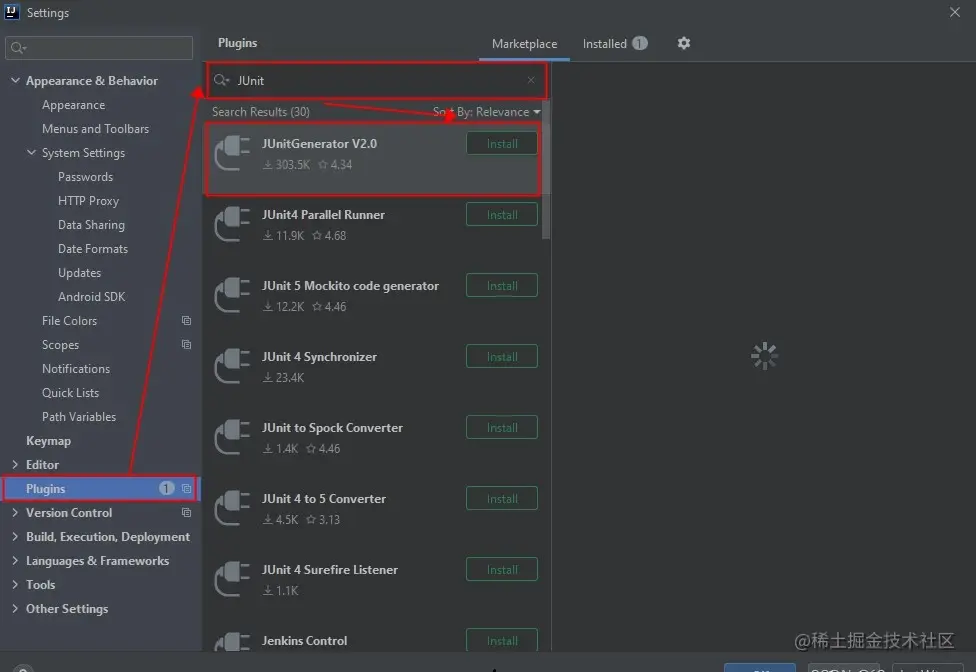Click the Installed tab count badge

pyautogui.click(x=640, y=43)
